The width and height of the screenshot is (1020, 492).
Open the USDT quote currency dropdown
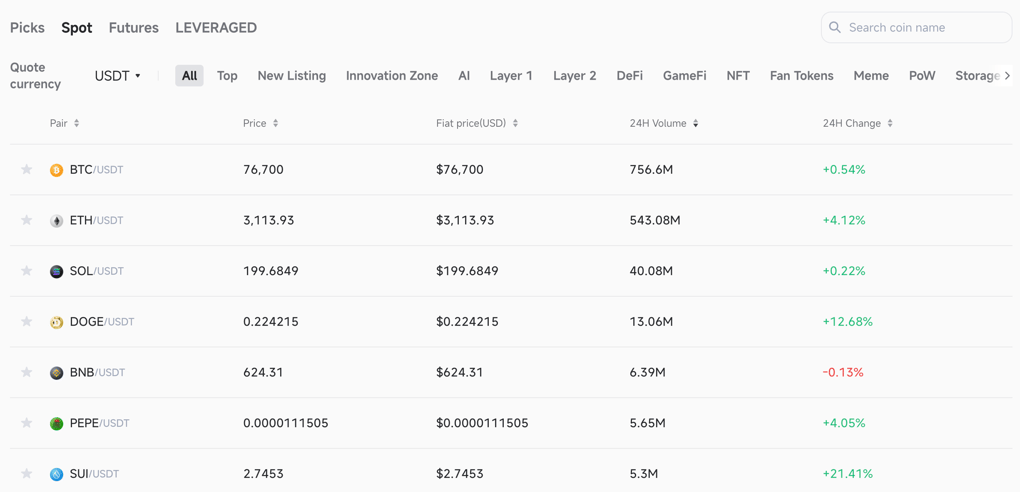pos(118,75)
